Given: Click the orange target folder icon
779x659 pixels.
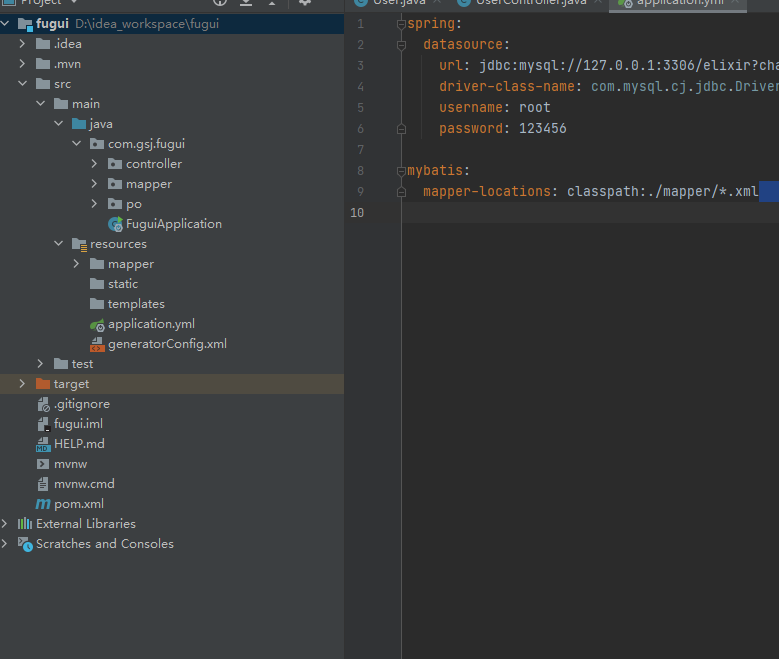Looking at the screenshot, I should pos(43,384).
